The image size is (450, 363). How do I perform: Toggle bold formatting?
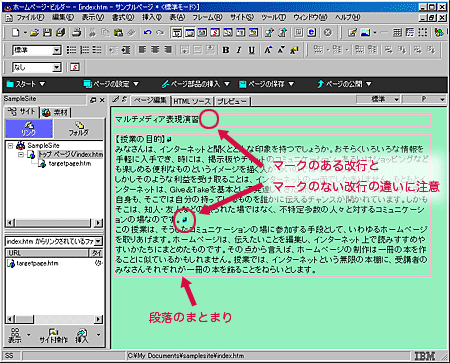226,50
